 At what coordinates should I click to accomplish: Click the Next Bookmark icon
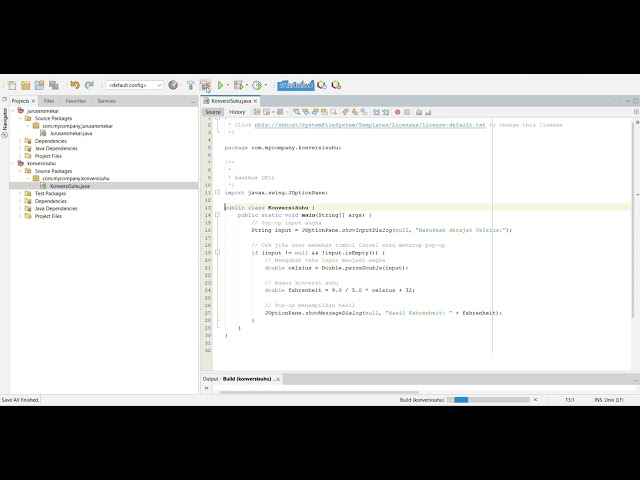[x=355, y=112]
